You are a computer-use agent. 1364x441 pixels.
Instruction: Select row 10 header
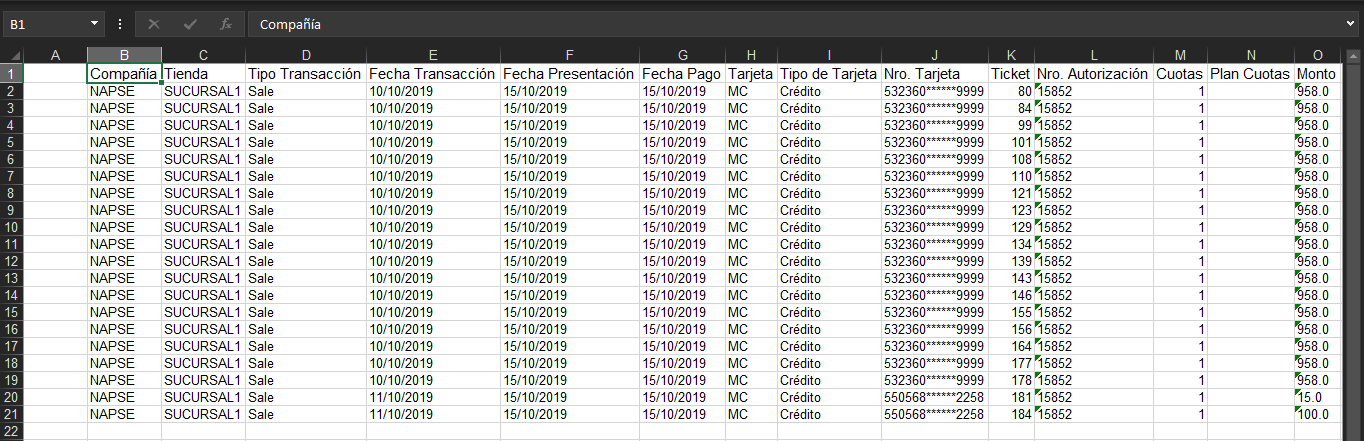coord(11,227)
